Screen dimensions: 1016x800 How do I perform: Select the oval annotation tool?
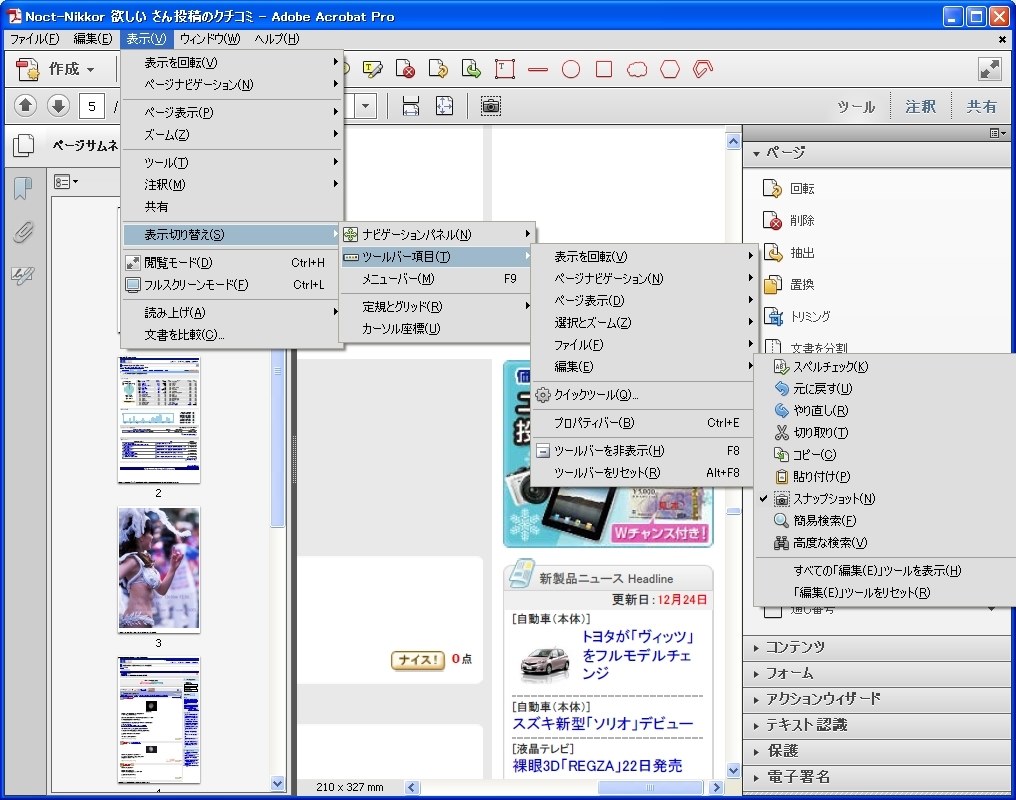click(x=570, y=69)
